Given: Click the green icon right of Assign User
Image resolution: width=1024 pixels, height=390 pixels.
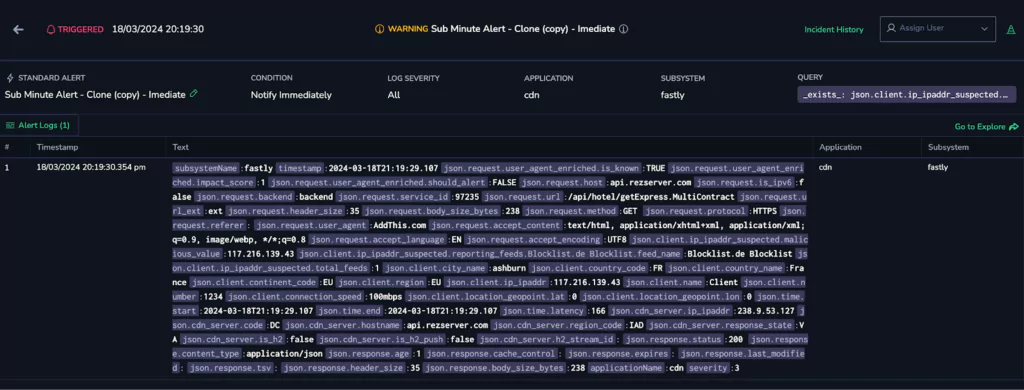Looking at the screenshot, I should [1010, 29].
